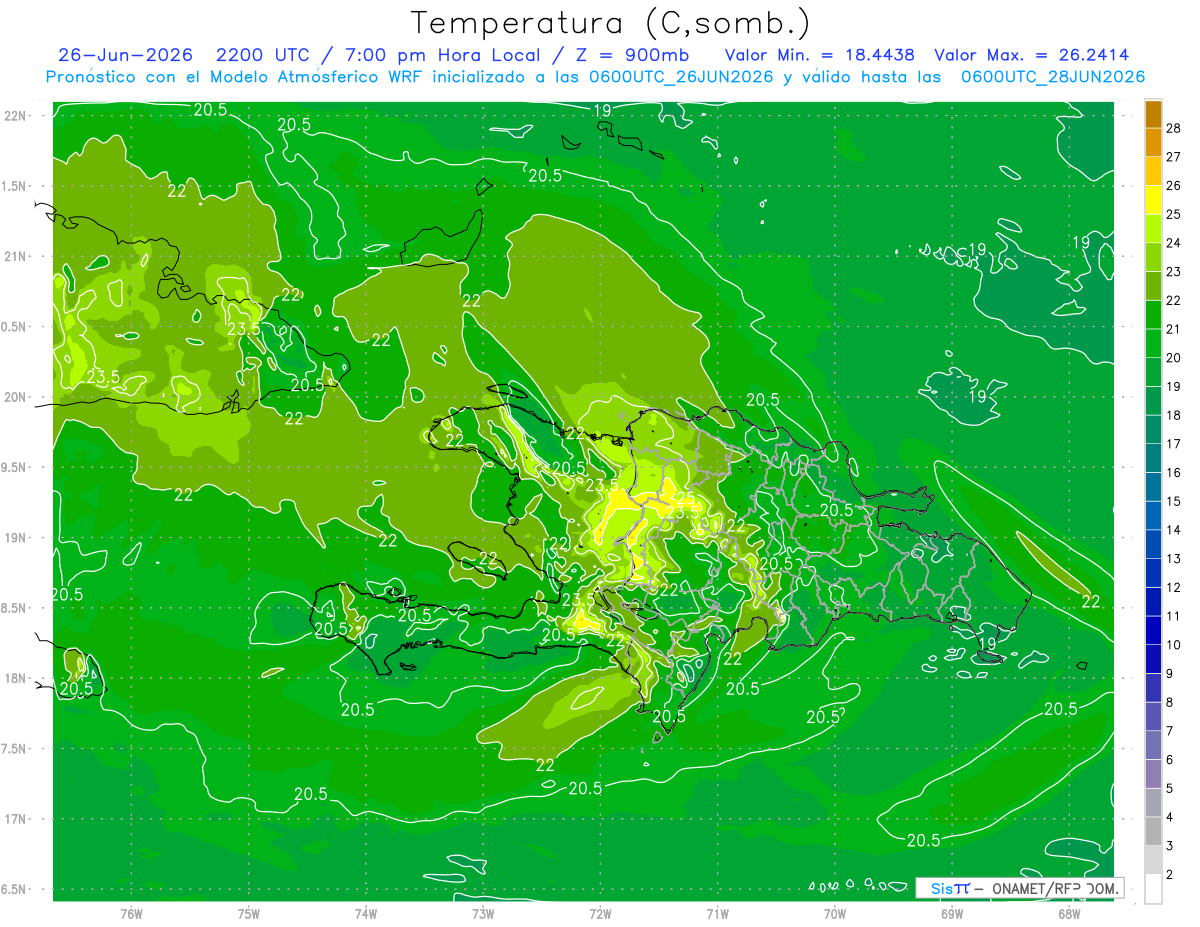Click the 22N latitude axis label
1200x927 pixels.
click(17, 116)
